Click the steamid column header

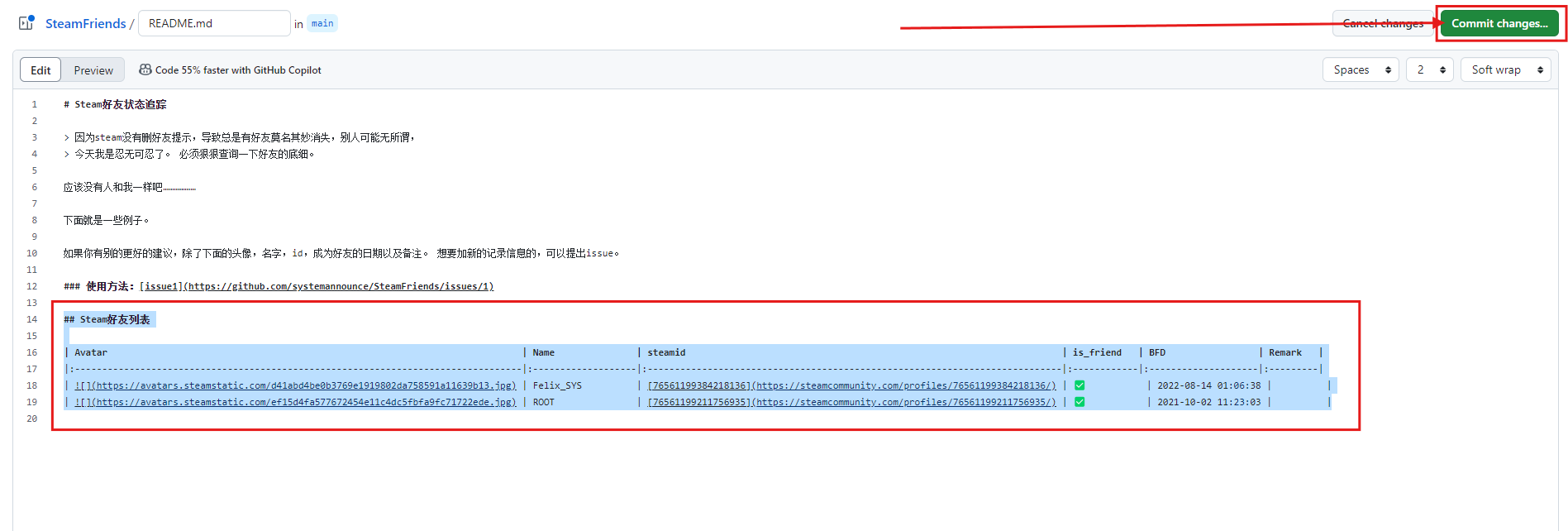tap(666, 352)
